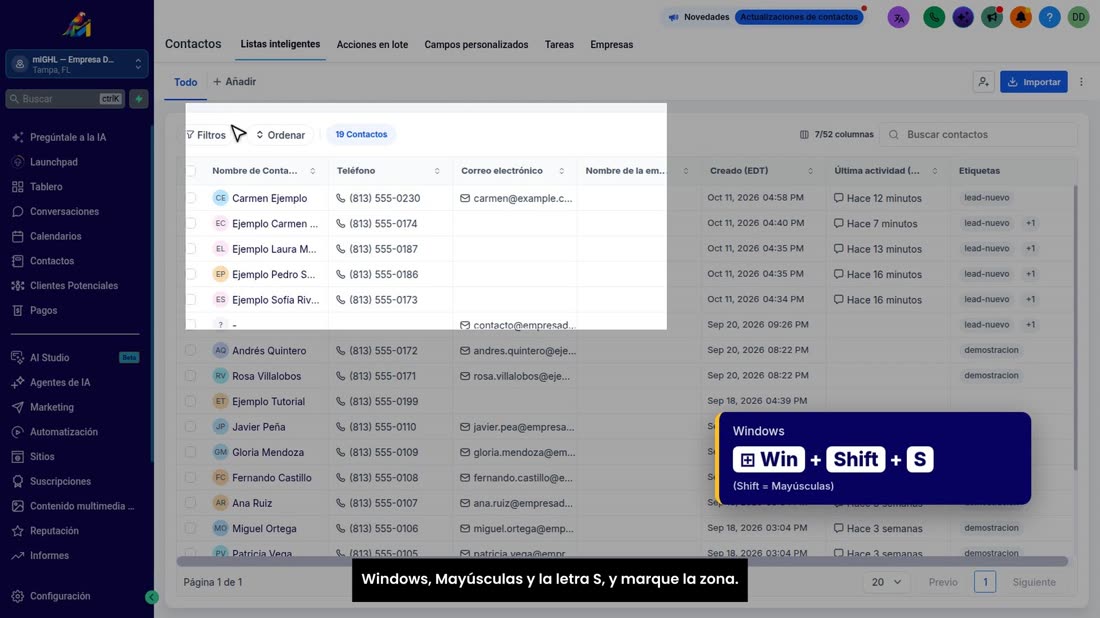1100x618 pixels.
Task: Click the vertical table scrollbar
Action: click(x=1075, y=328)
